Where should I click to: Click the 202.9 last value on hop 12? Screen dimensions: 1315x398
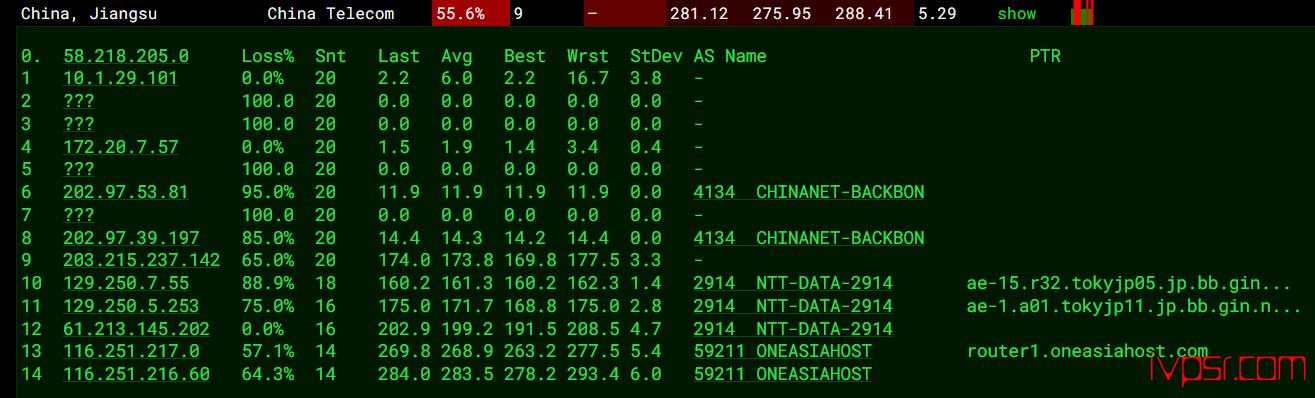404,329
